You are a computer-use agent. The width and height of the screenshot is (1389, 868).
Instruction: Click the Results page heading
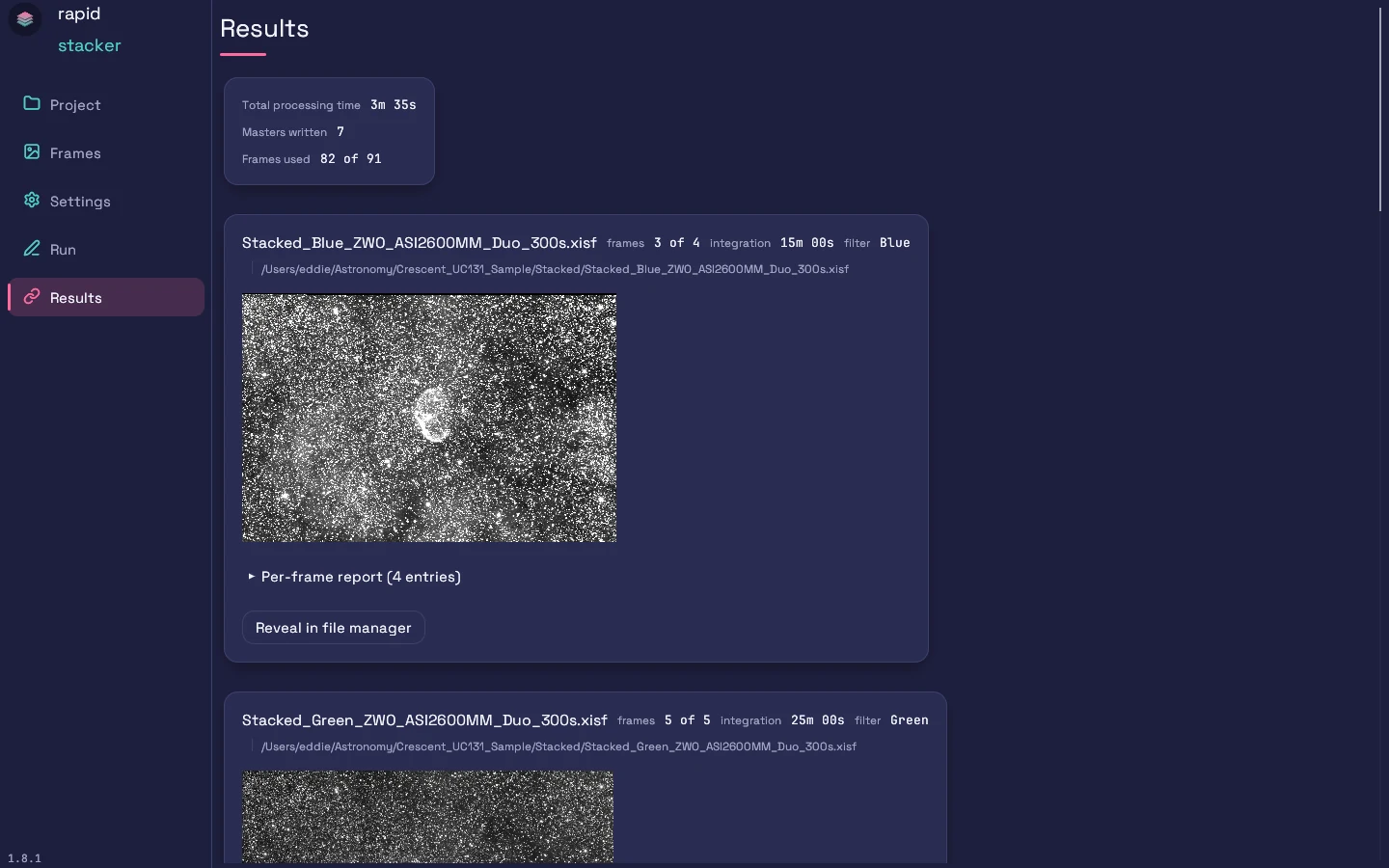tap(264, 29)
